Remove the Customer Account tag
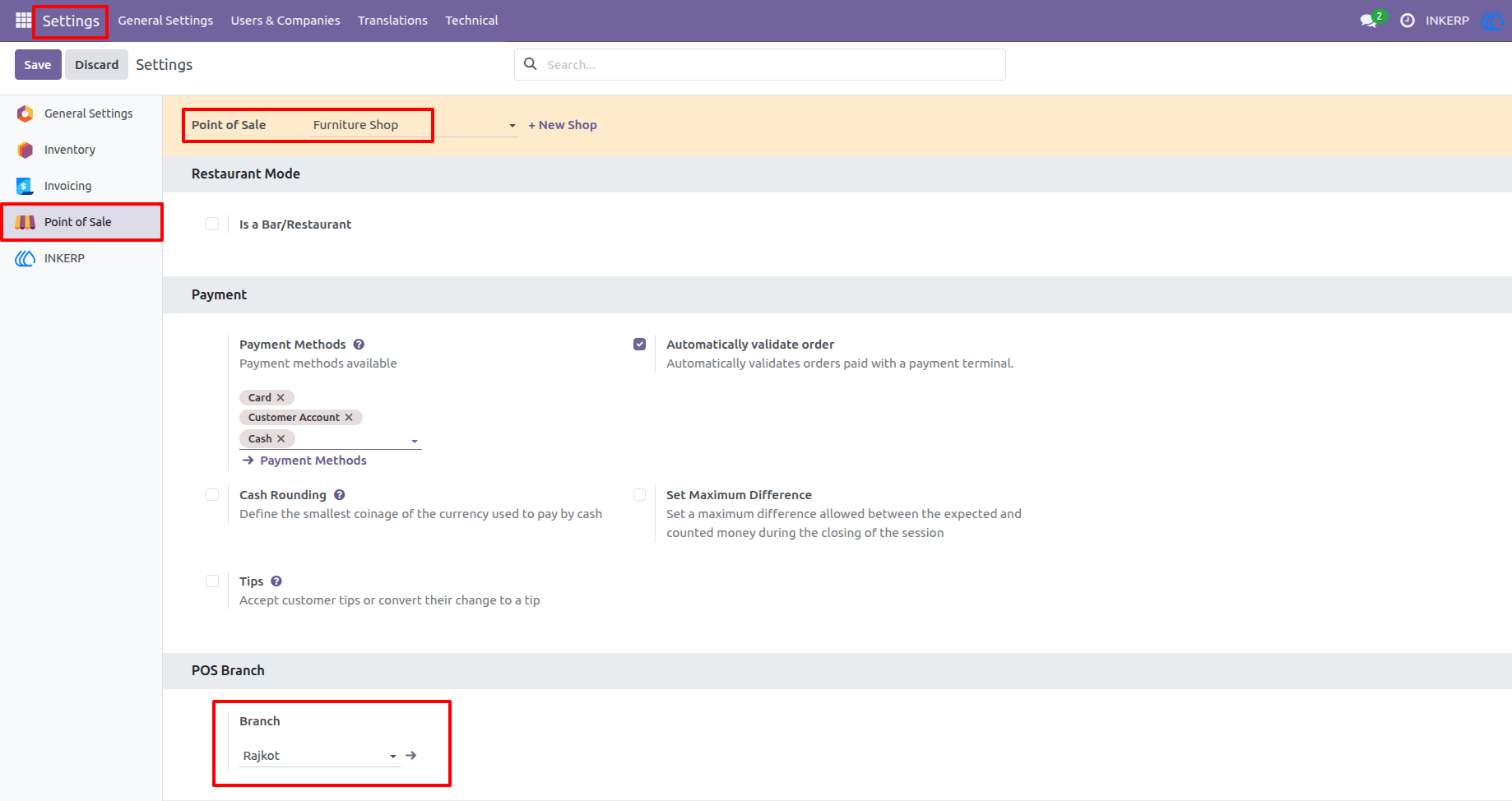Viewport: 1512px width, 801px height. (x=349, y=418)
